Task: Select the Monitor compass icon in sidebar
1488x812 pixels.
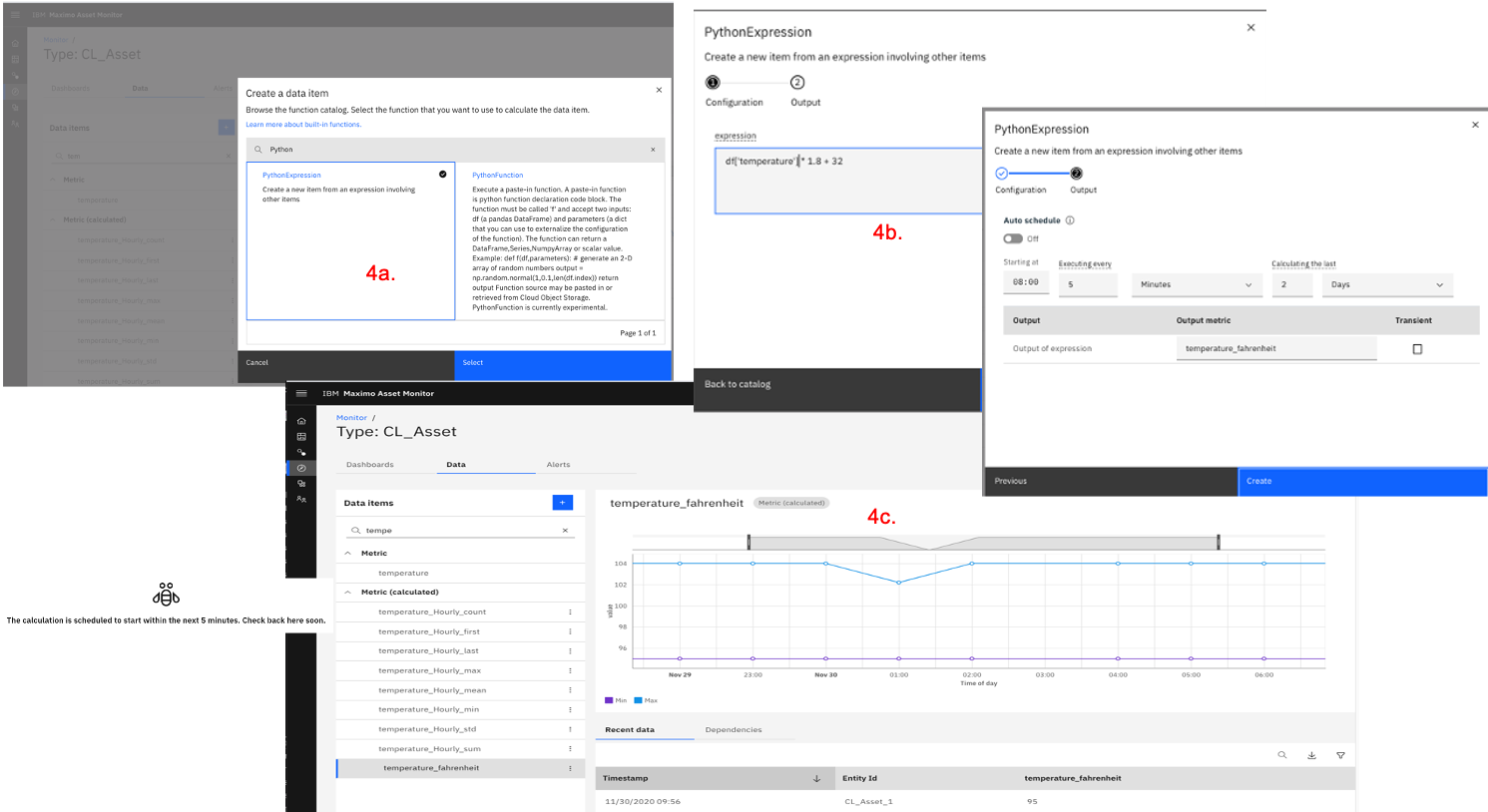Action: (301, 468)
